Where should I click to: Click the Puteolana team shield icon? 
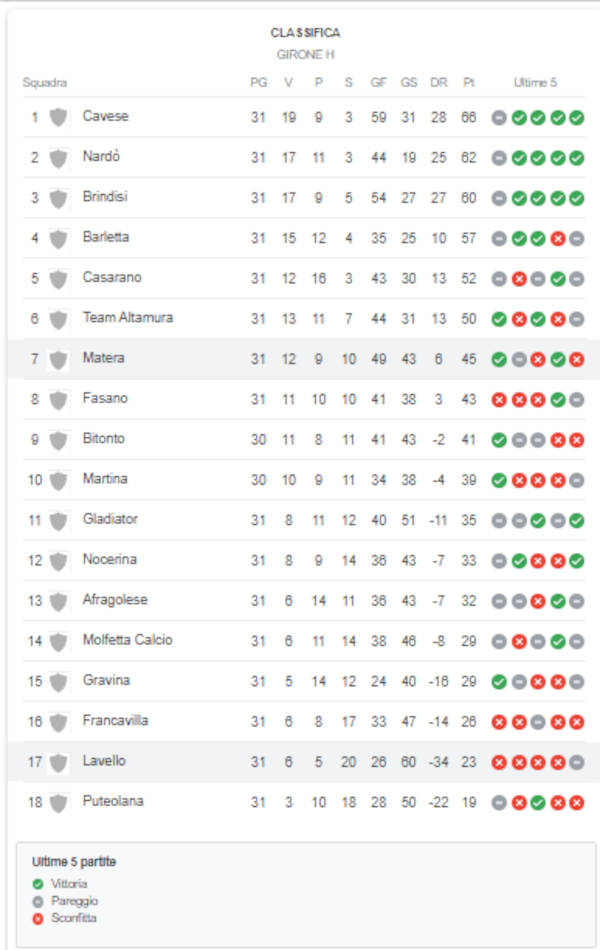coord(58,803)
